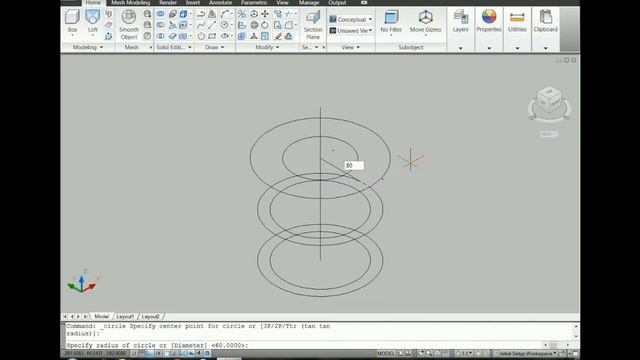Select the Line draw tool

click(212, 25)
